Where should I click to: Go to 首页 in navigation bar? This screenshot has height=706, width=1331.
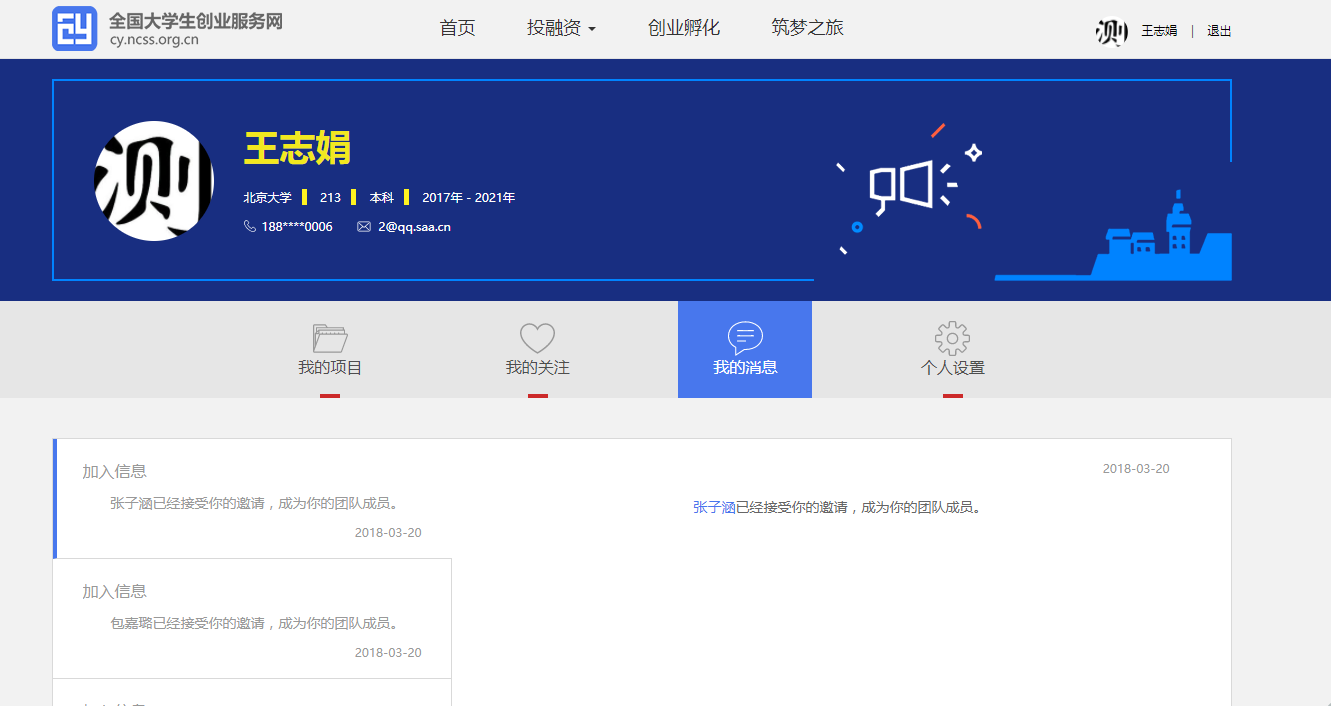tap(457, 28)
